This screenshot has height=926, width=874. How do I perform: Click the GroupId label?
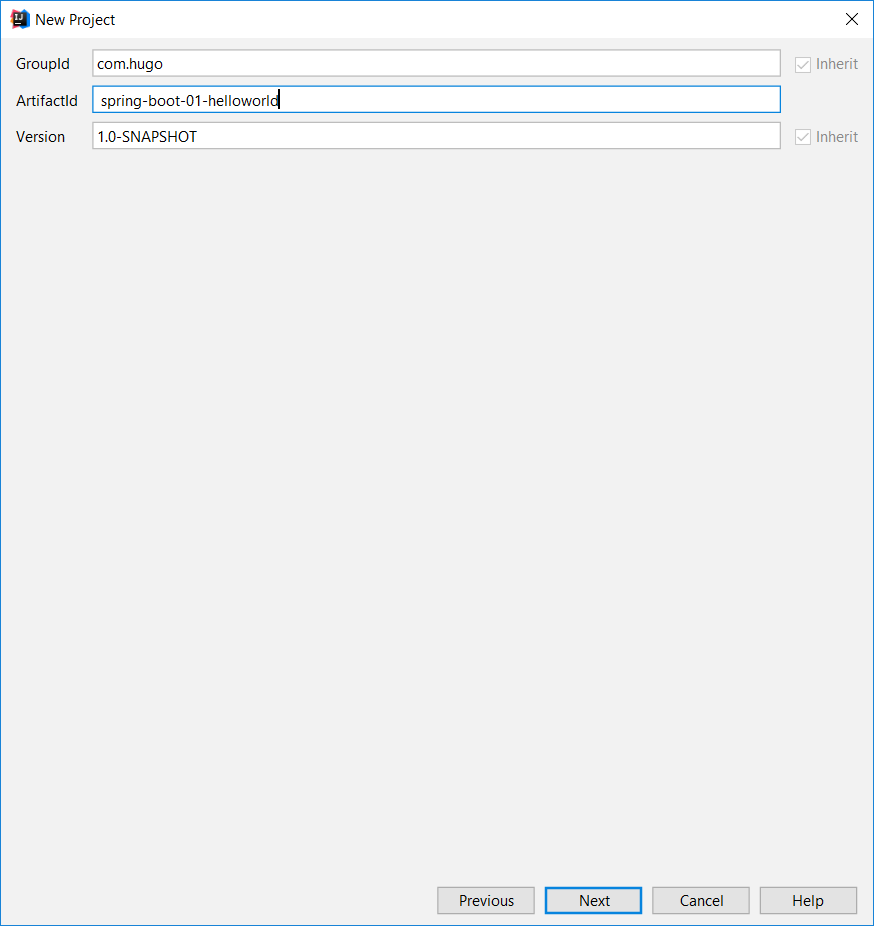tap(43, 64)
